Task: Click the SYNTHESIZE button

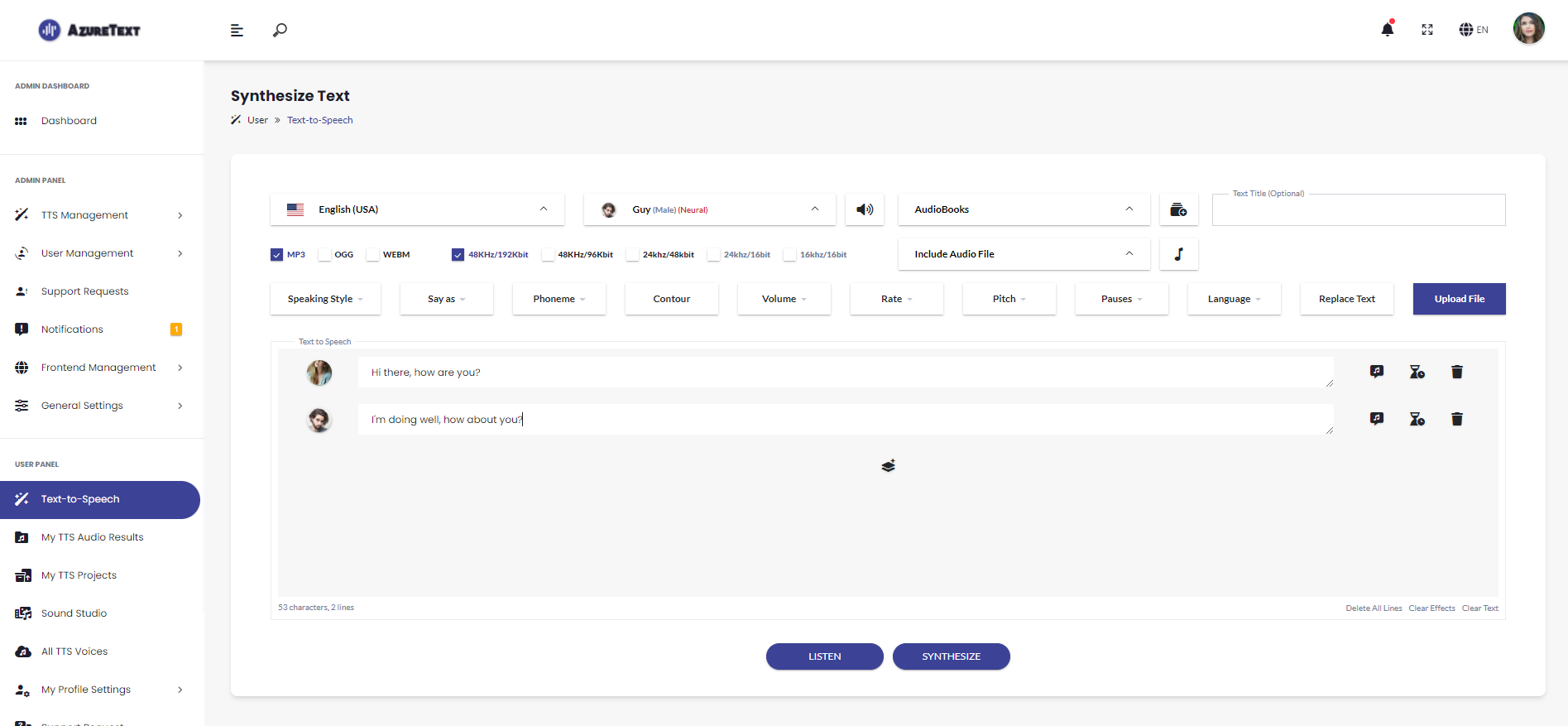Action: (x=952, y=656)
